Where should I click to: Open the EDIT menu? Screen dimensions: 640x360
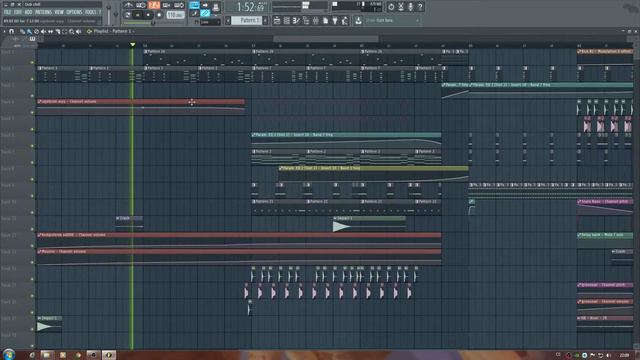tap(18, 12)
